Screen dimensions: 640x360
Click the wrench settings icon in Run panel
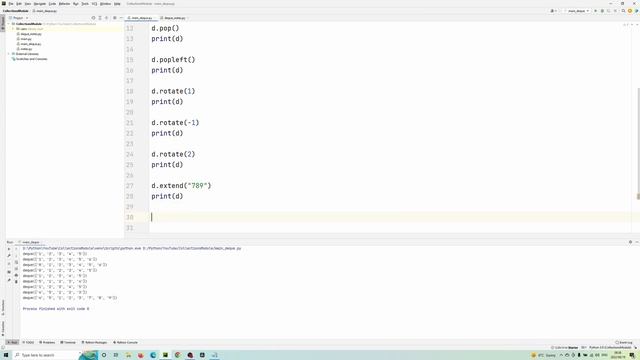coord(9,256)
